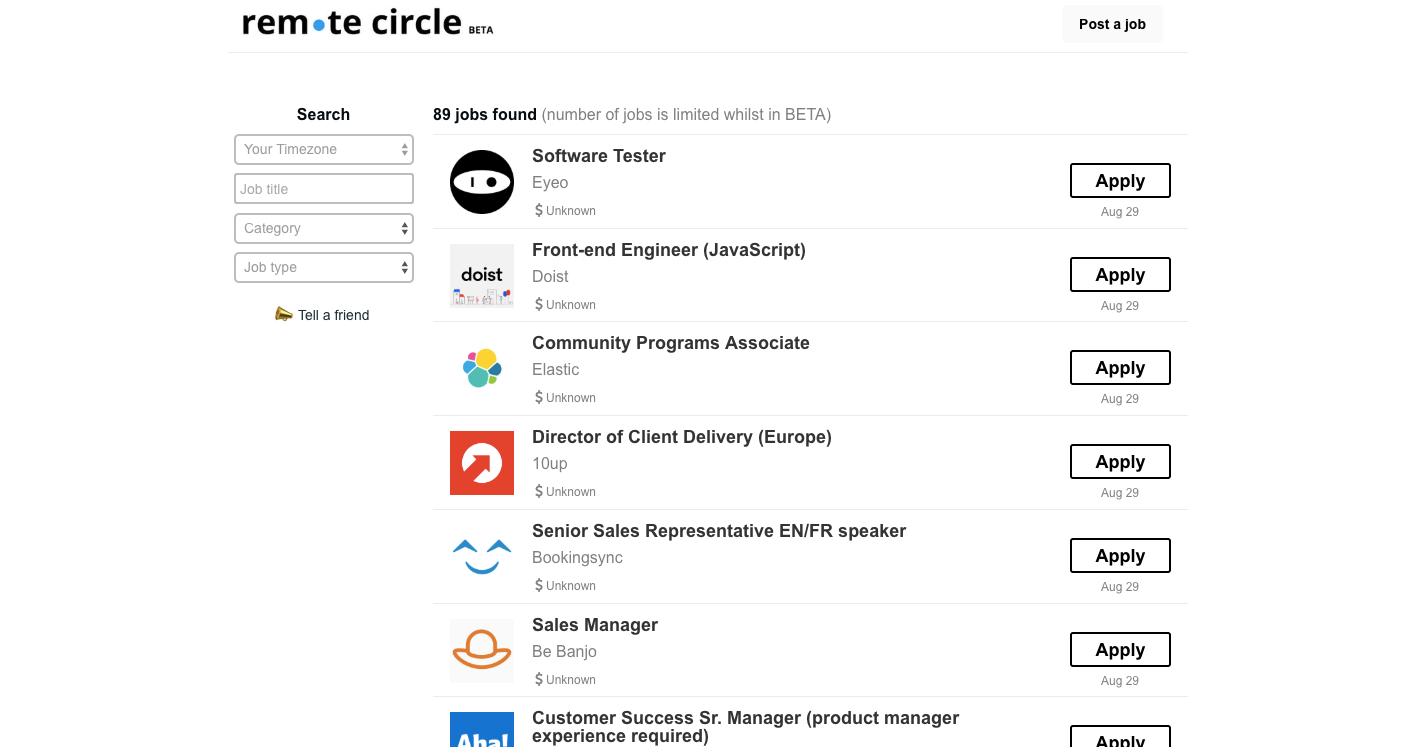
Task: Click the megaphone icon beside Tell a friend
Action: [284, 314]
